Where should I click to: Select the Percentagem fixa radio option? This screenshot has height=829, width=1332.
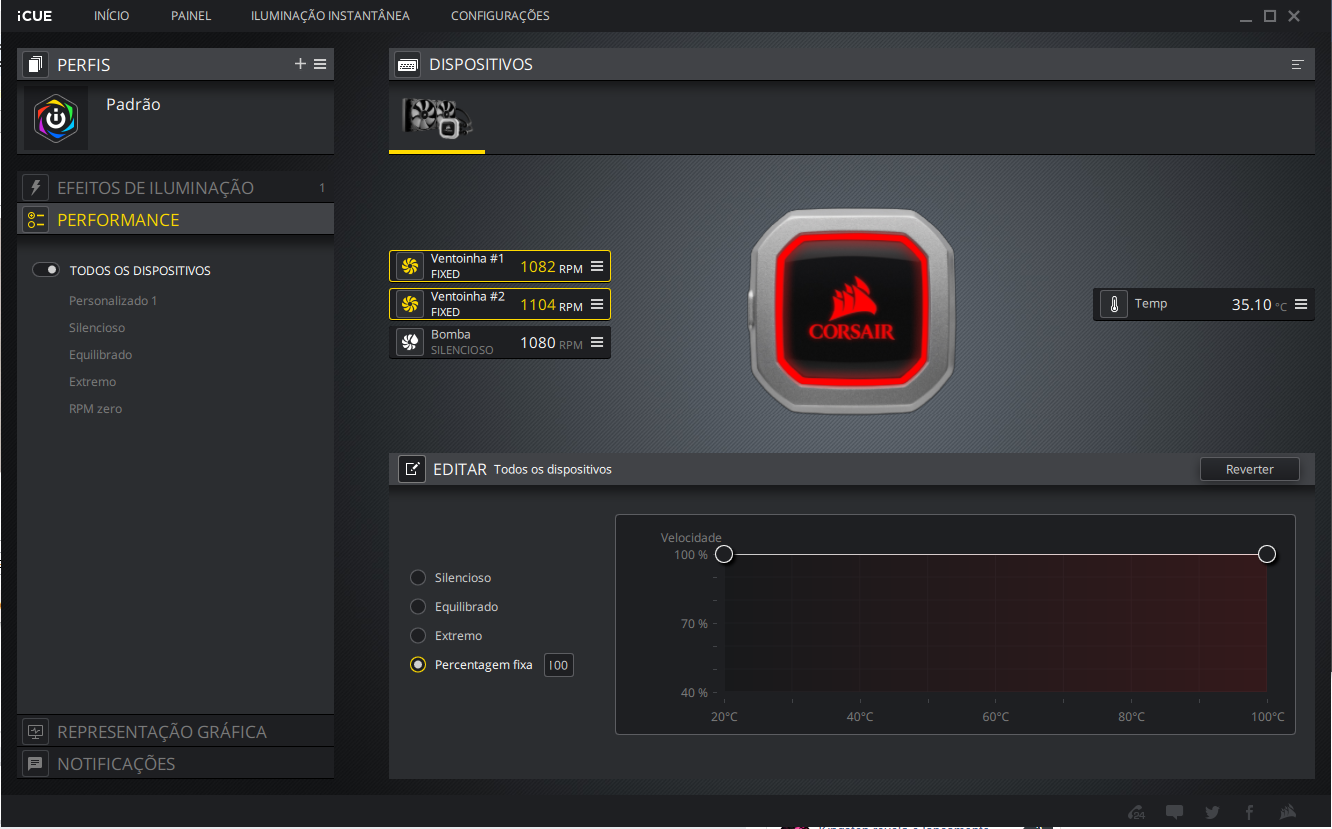[418, 665]
